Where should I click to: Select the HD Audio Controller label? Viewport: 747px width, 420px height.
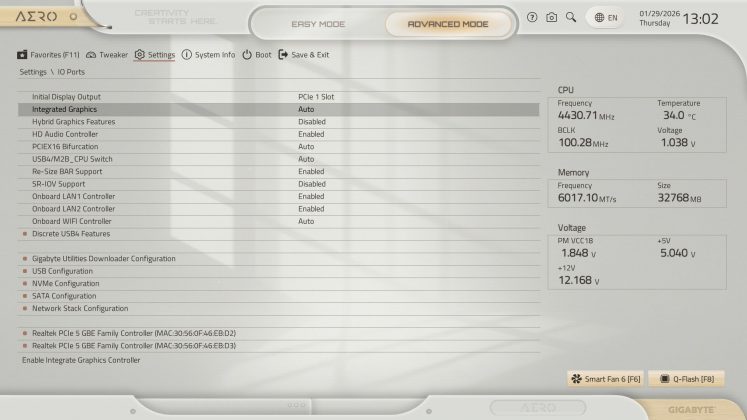point(65,134)
